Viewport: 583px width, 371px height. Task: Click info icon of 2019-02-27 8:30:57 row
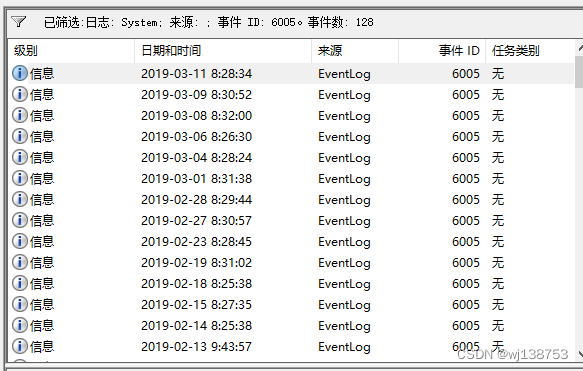pos(20,220)
